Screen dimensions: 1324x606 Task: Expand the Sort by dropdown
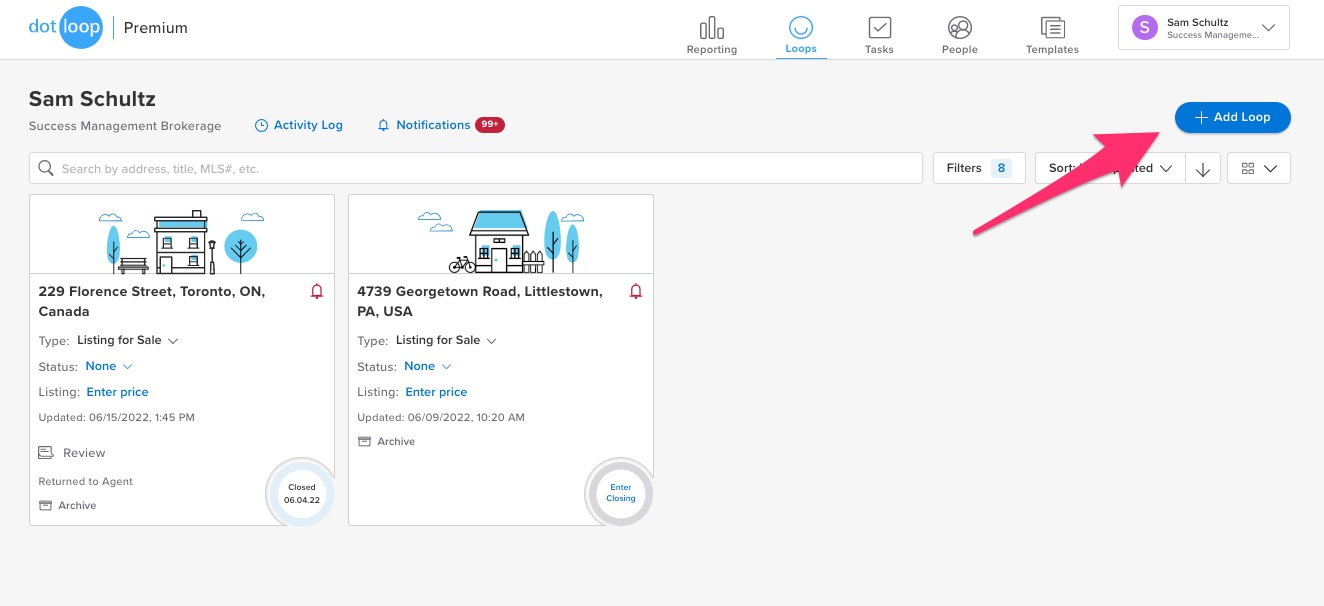click(1109, 169)
